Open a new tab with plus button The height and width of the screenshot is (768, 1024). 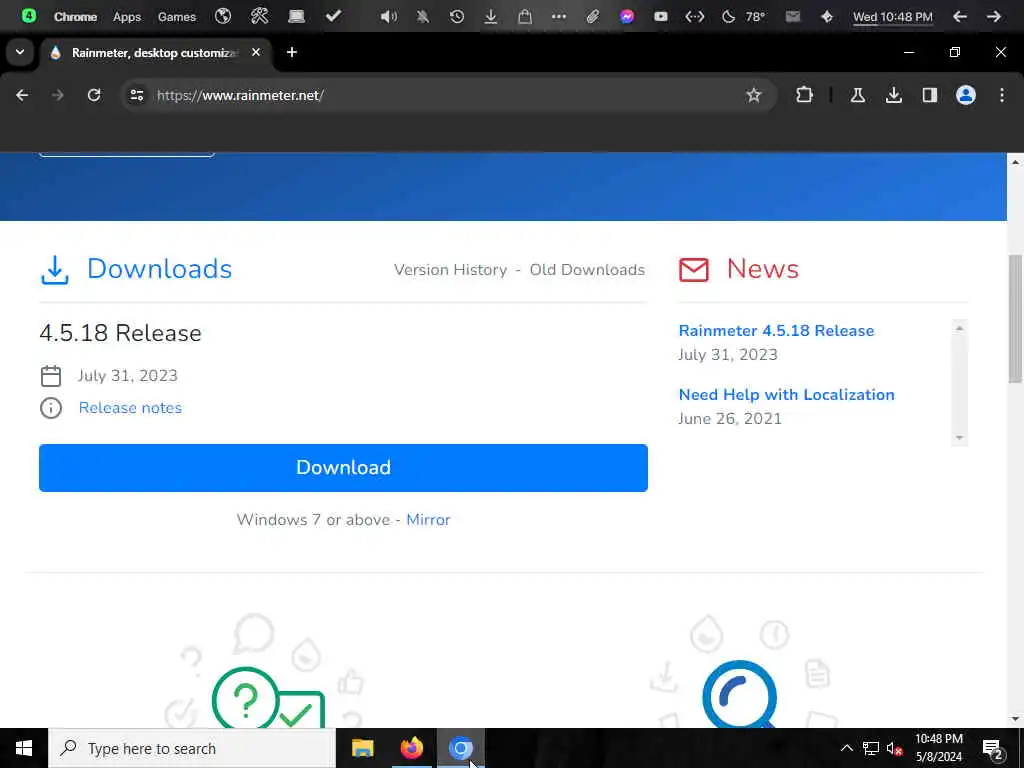click(292, 52)
